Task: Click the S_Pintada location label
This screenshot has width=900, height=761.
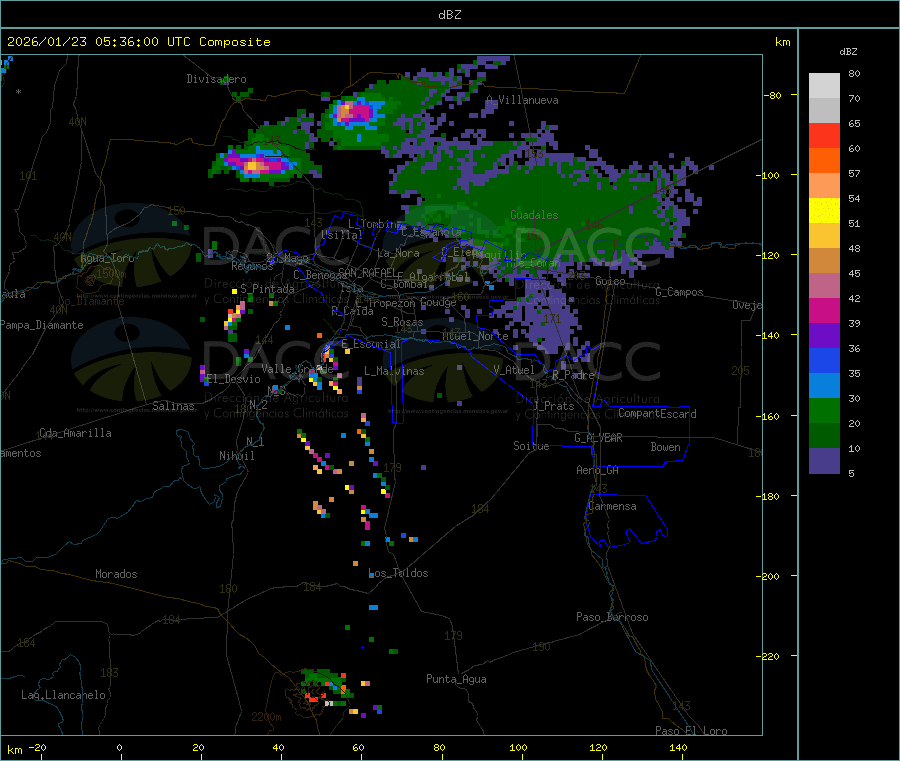Action: coord(267,289)
